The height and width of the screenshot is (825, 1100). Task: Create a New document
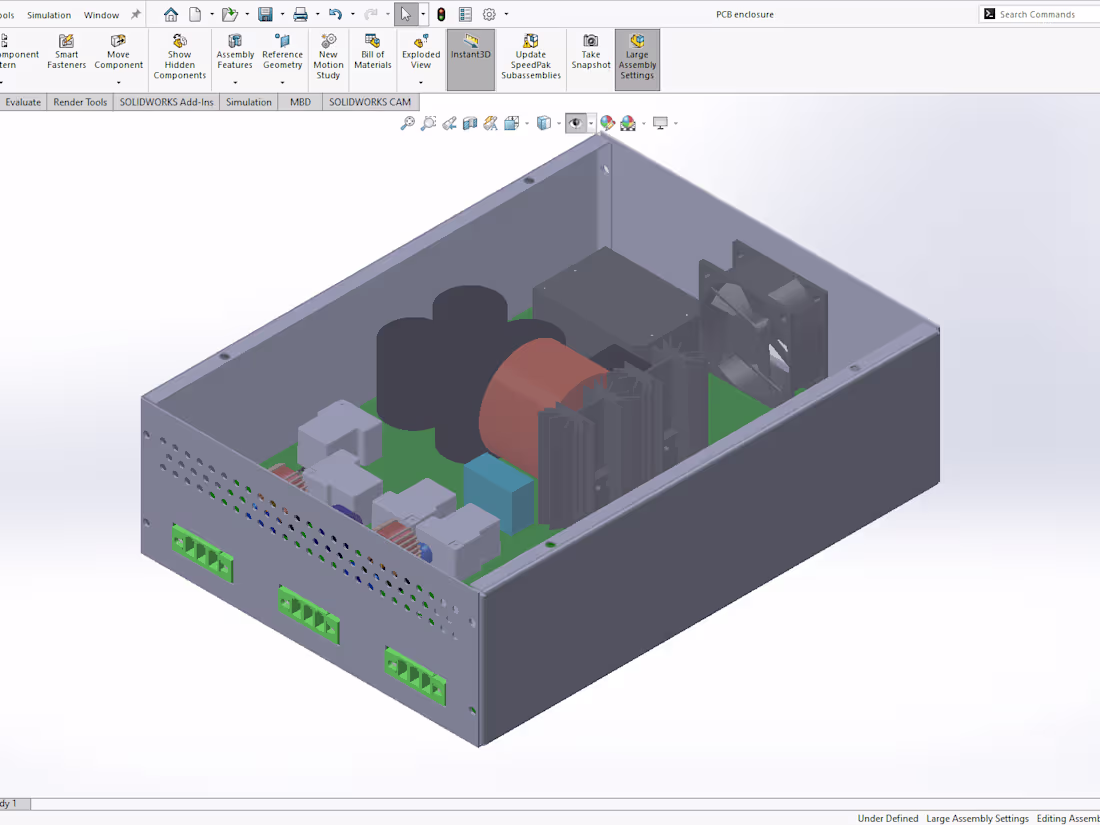(x=195, y=14)
